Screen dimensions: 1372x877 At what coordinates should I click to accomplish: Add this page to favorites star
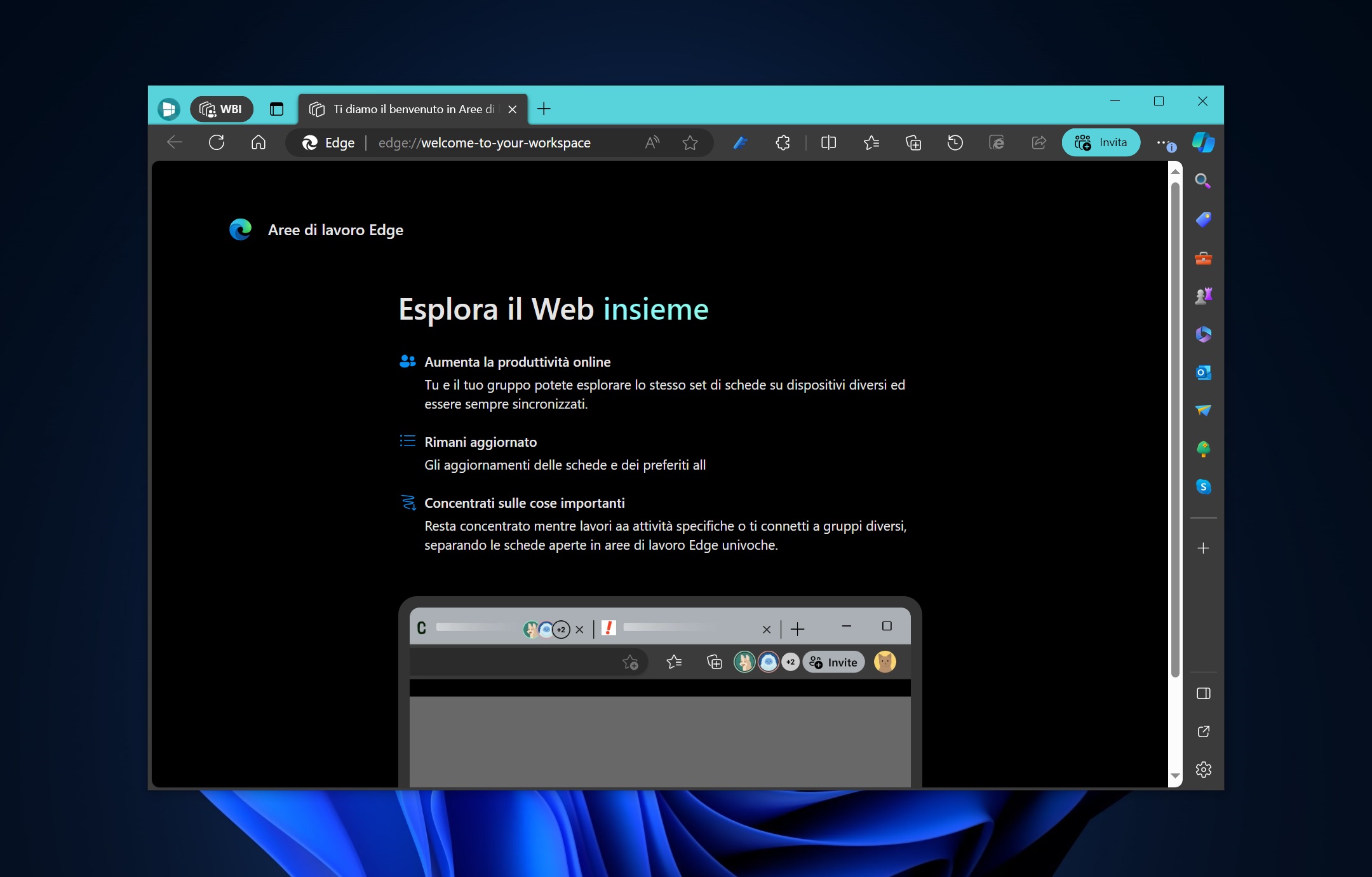(690, 142)
